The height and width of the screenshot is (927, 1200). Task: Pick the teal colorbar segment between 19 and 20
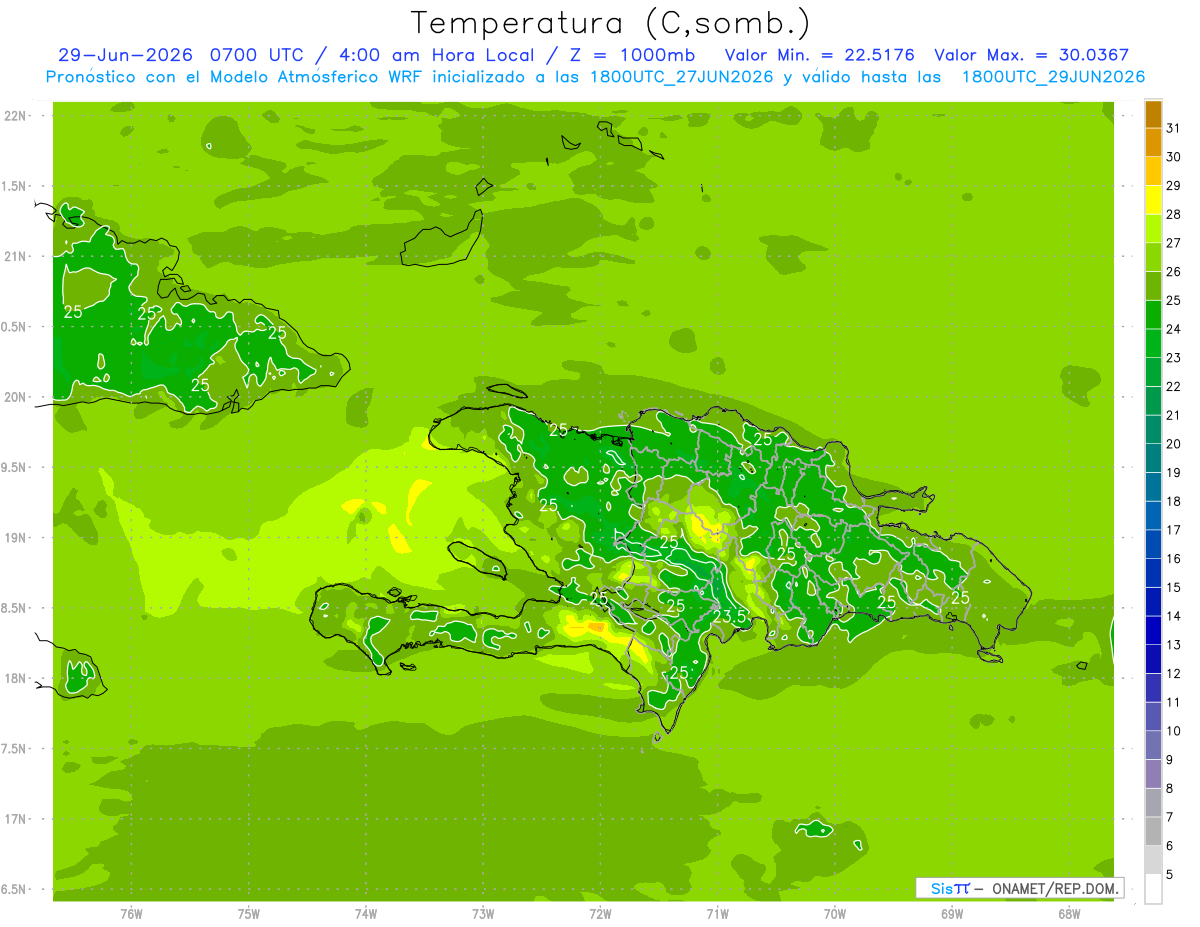[1153, 458]
